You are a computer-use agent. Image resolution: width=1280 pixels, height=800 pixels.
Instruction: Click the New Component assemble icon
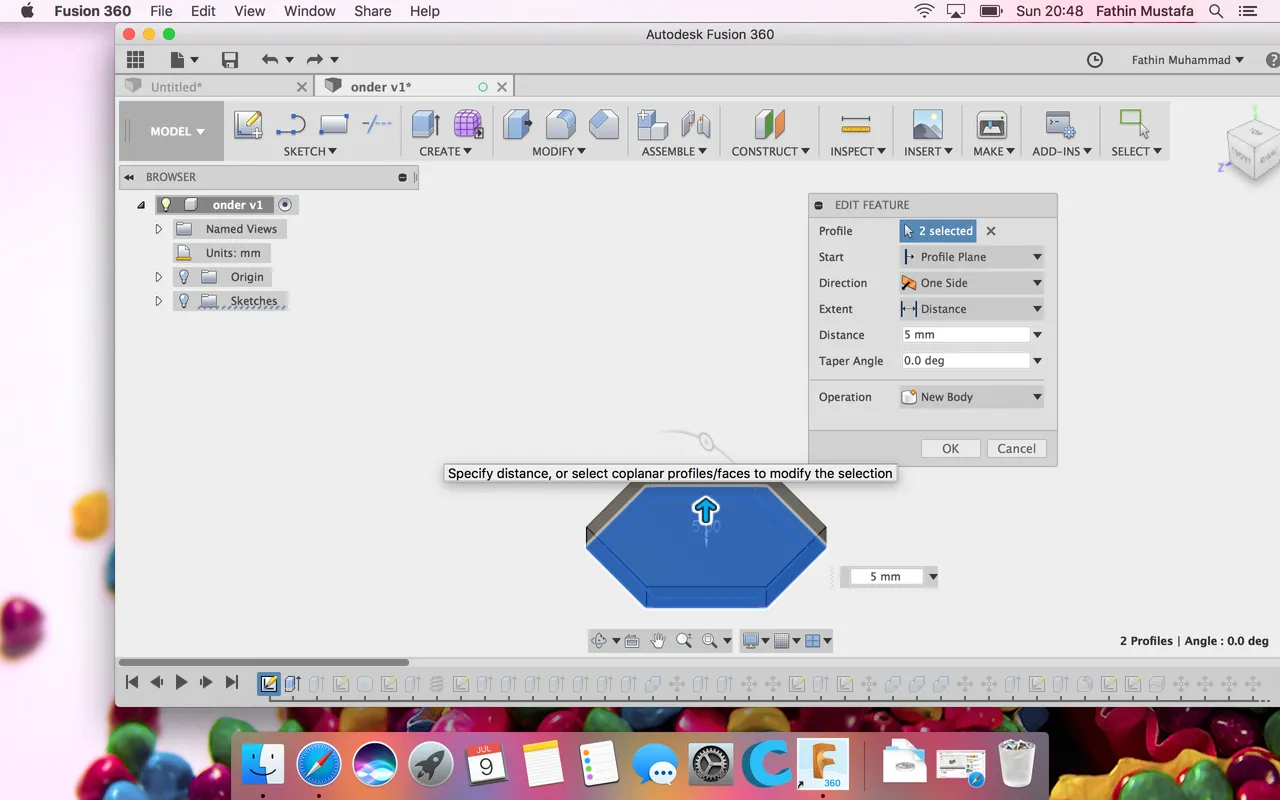click(653, 125)
